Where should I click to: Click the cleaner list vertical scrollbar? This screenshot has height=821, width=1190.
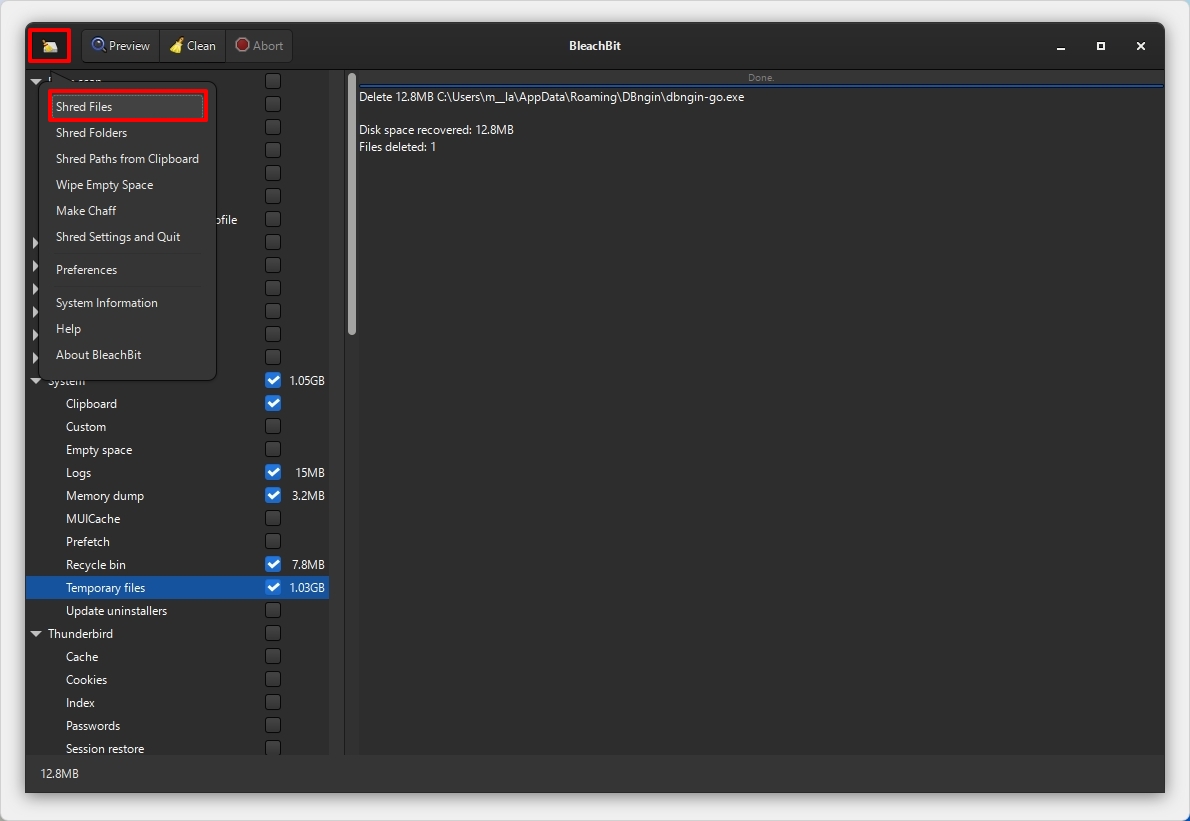coord(351,203)
